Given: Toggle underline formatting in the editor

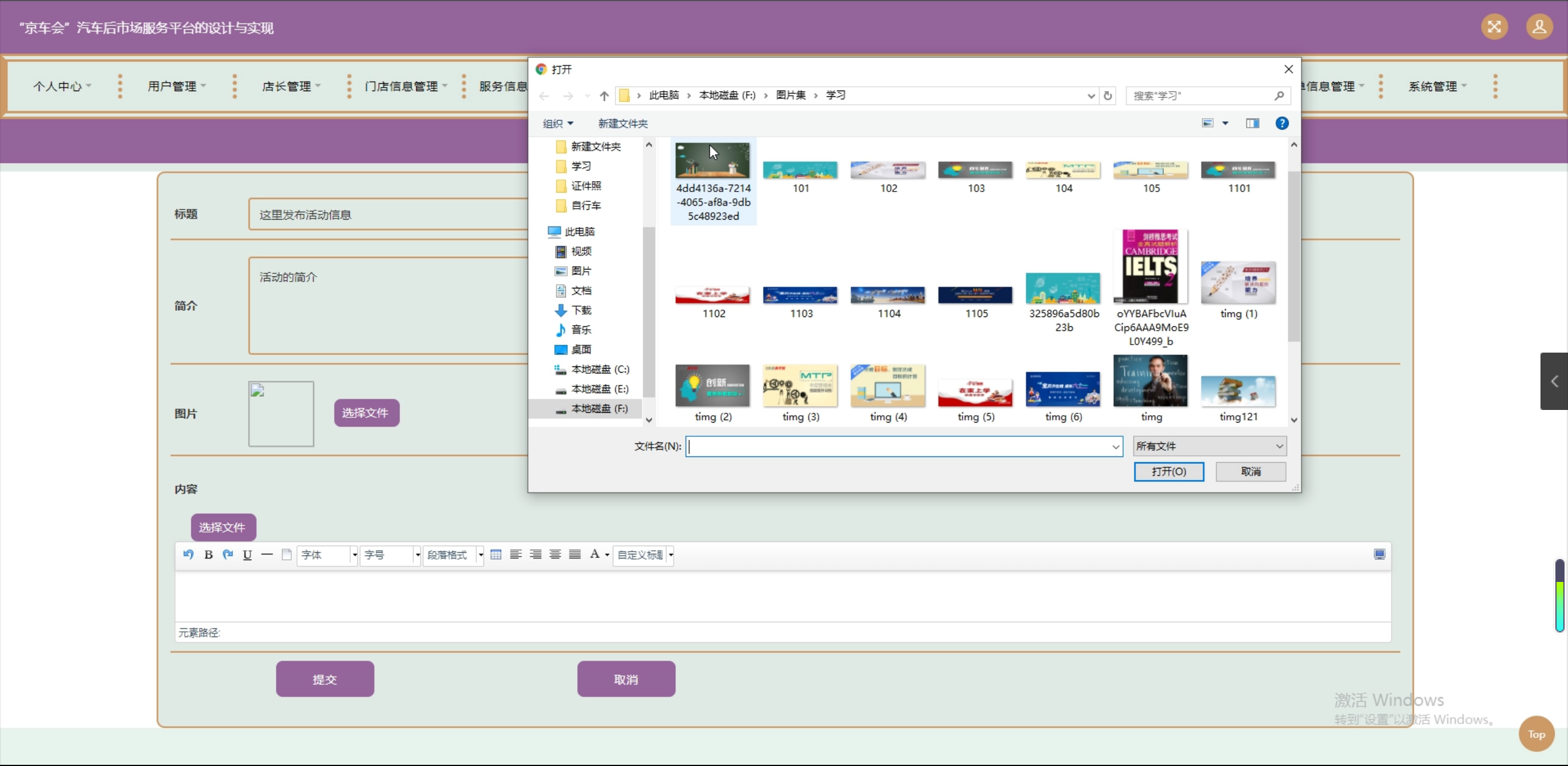Looking at the screenshot, I should coord(247,554).
